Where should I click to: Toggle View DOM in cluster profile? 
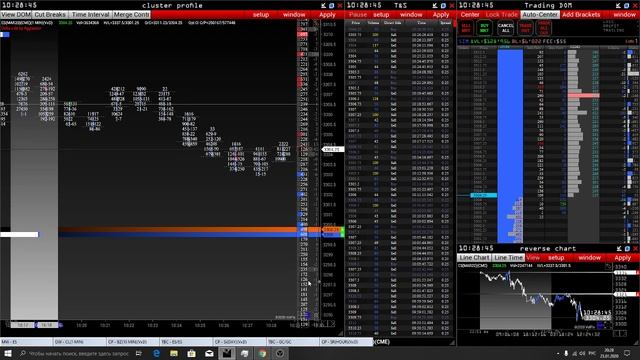coord(16,14)
